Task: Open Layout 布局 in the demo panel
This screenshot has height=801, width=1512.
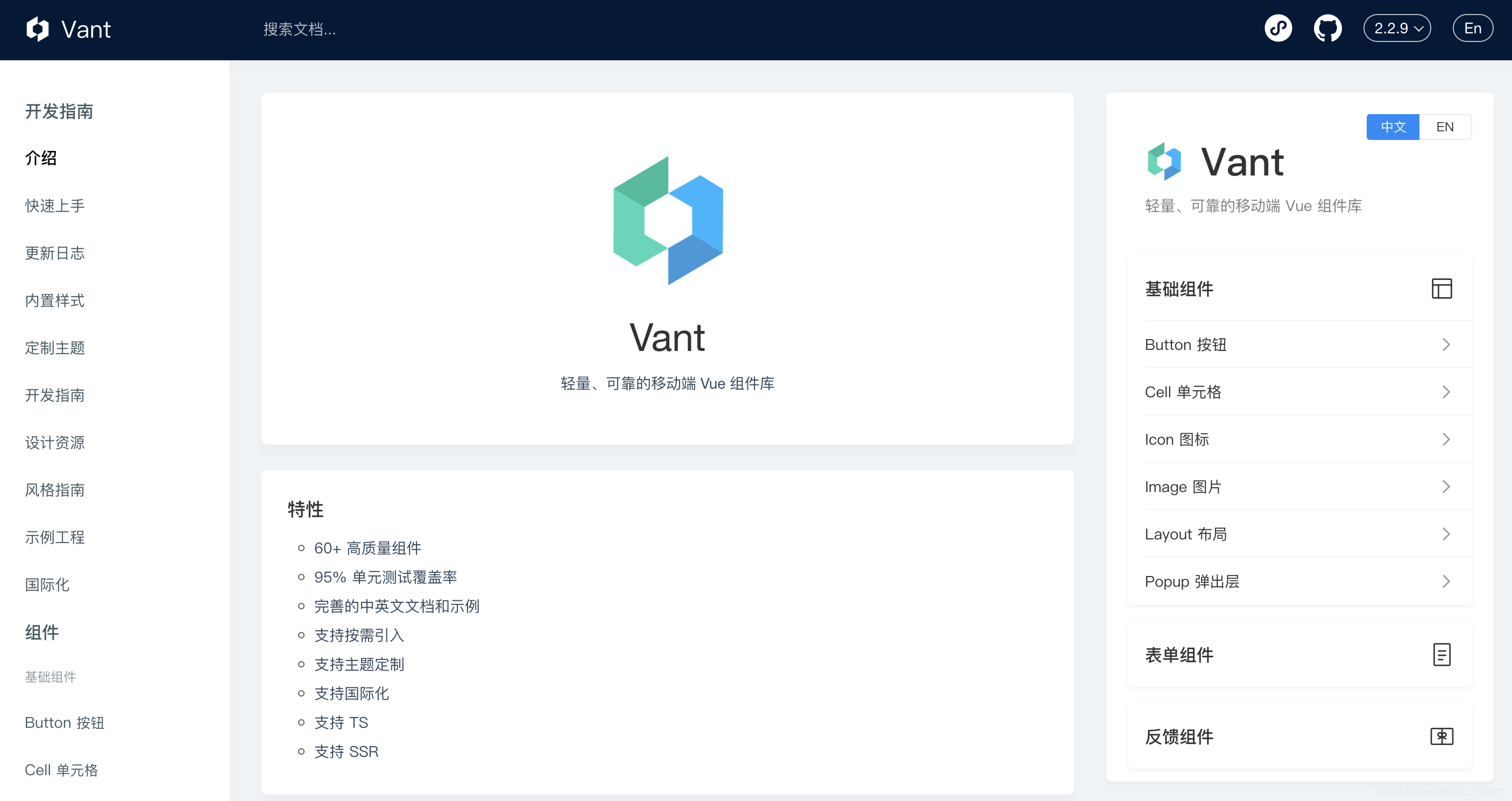Action: pos(1299,534)
